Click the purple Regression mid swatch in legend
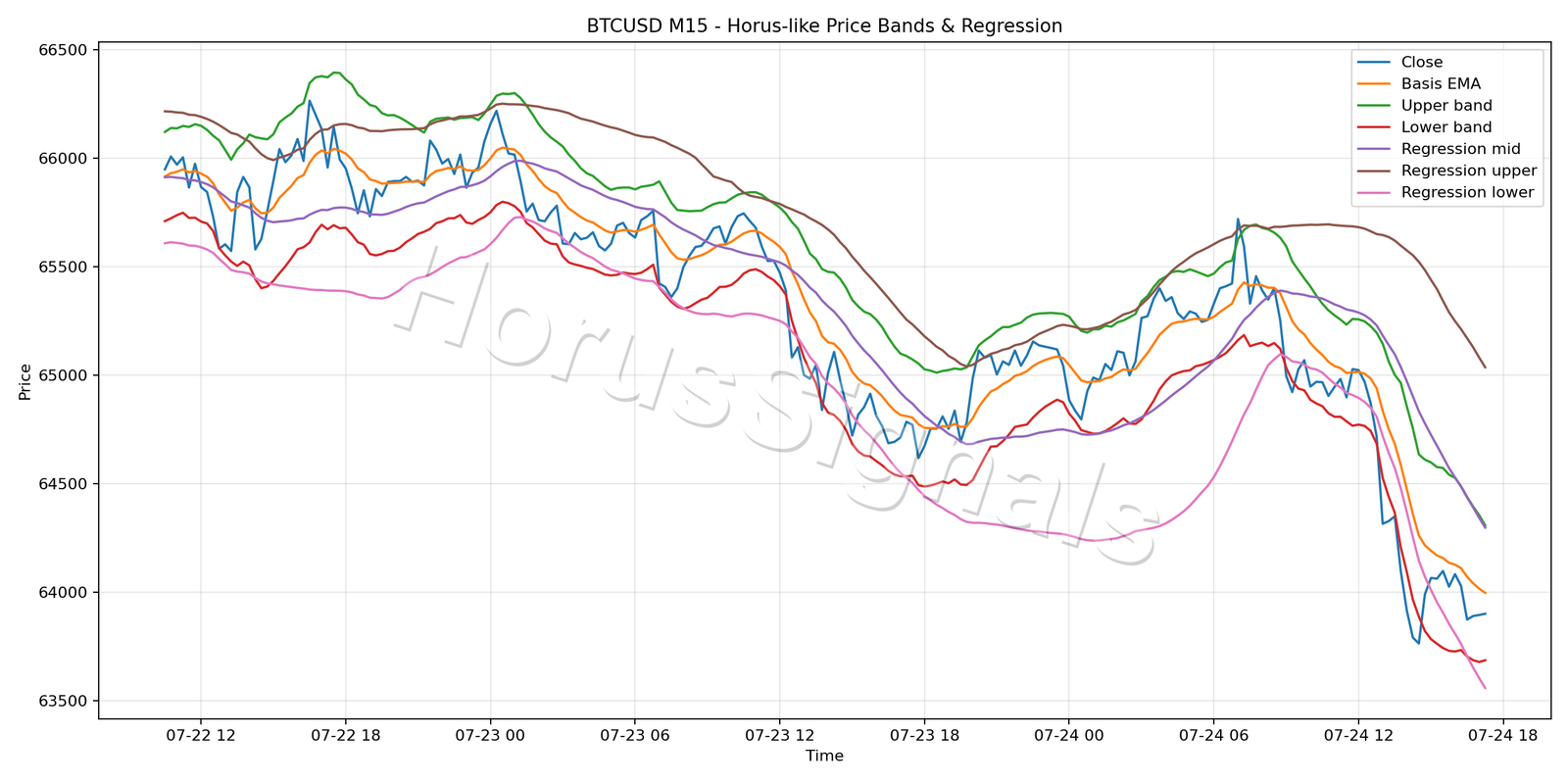 (x=1373, y=149)
